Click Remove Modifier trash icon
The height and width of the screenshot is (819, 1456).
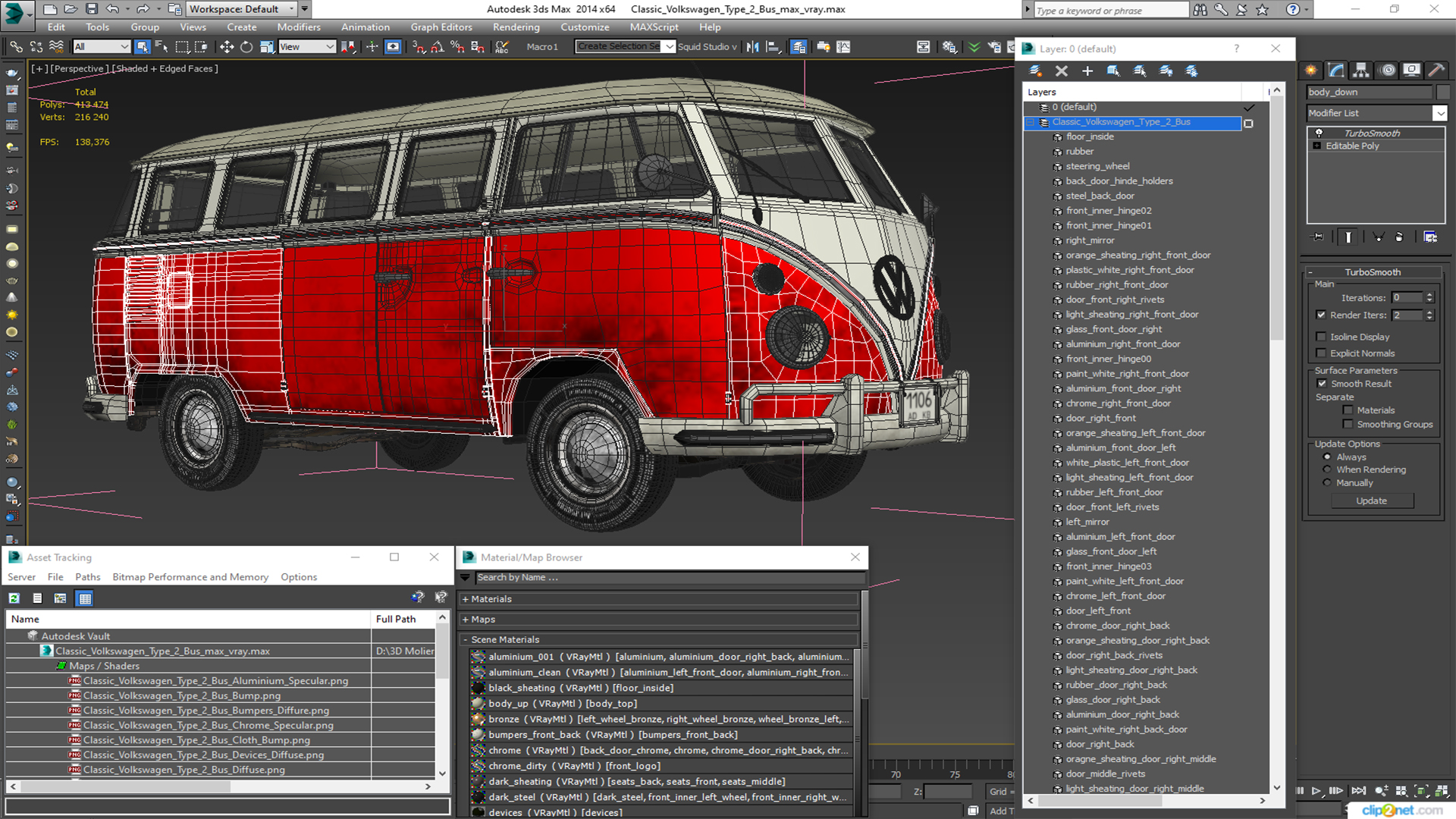[x=1399, y=237]
